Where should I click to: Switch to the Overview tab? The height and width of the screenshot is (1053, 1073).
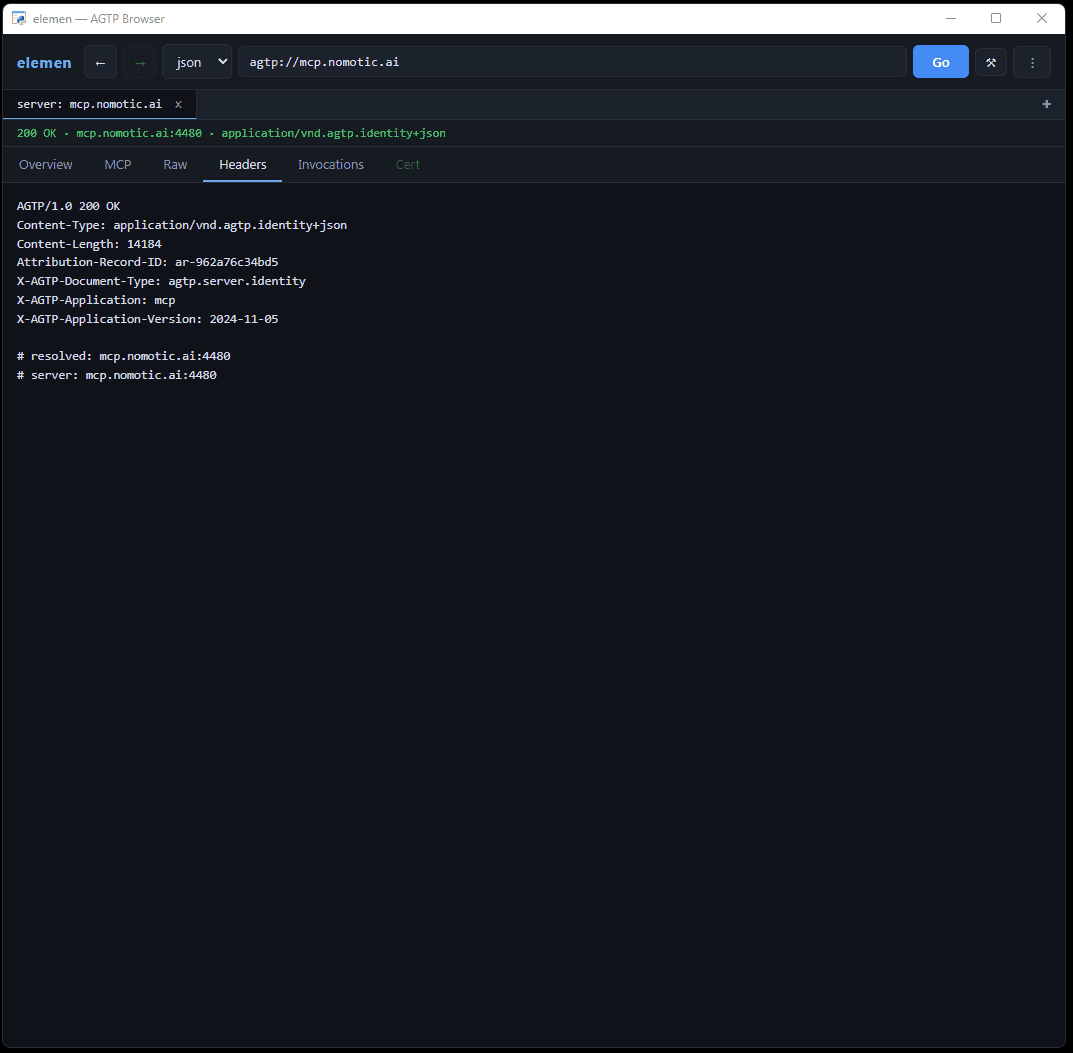[45, 164]
